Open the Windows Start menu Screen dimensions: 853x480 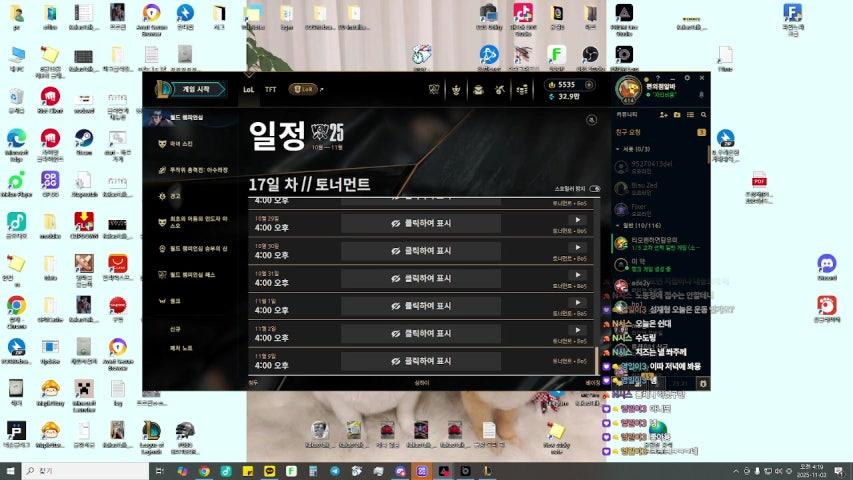[10, 471]
